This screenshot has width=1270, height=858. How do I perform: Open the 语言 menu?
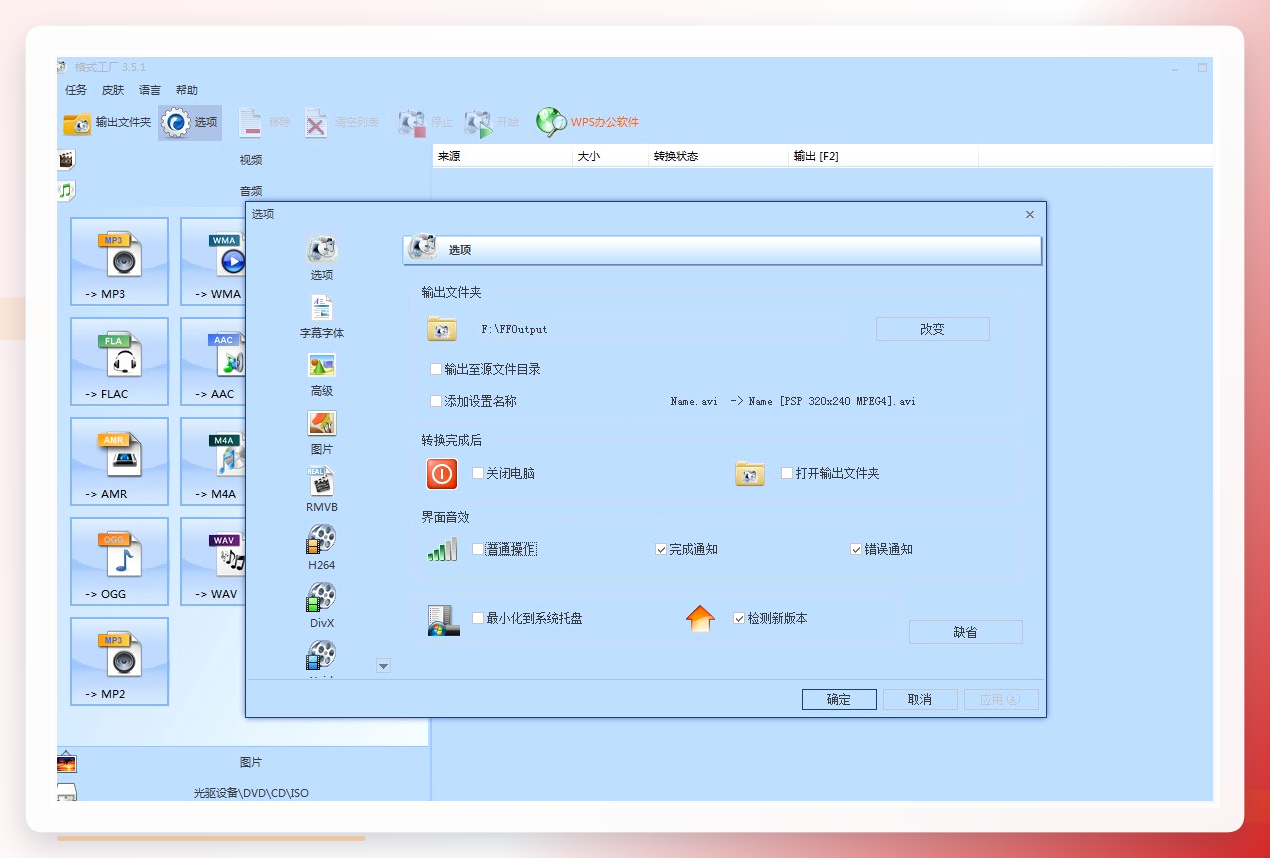150,90
